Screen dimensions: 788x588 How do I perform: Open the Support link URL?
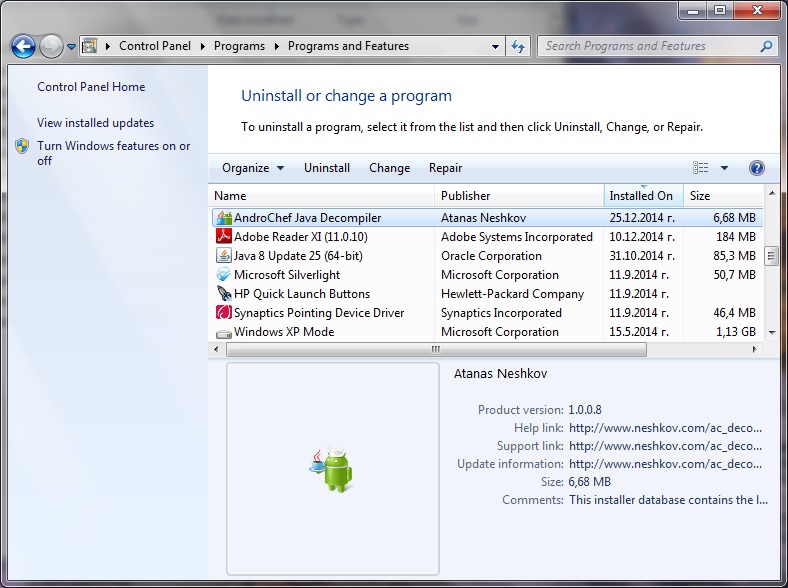665,446
